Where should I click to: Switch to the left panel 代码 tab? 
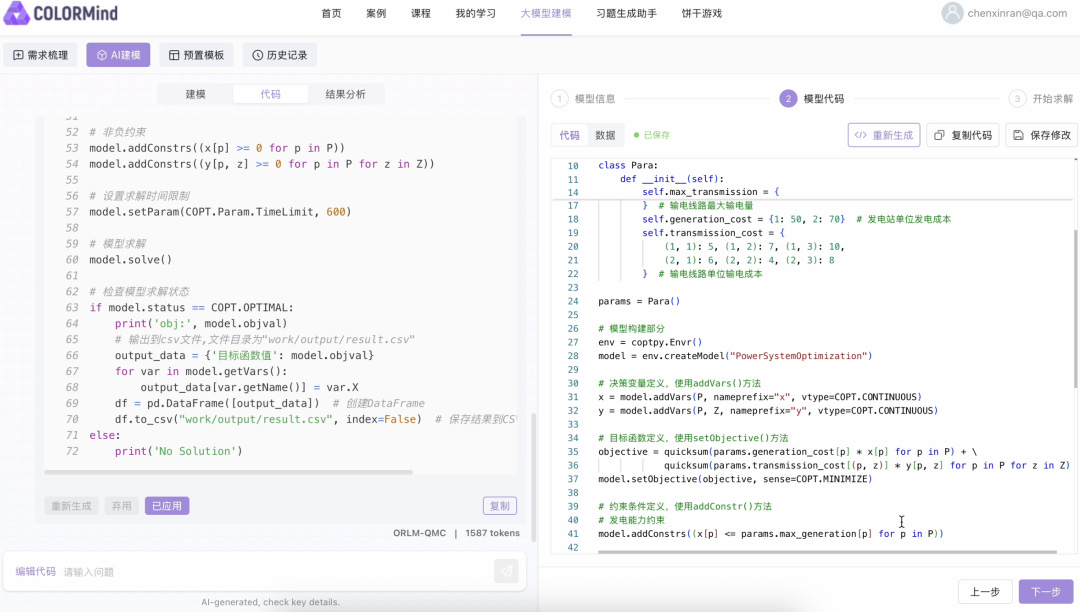coord(271,94)
